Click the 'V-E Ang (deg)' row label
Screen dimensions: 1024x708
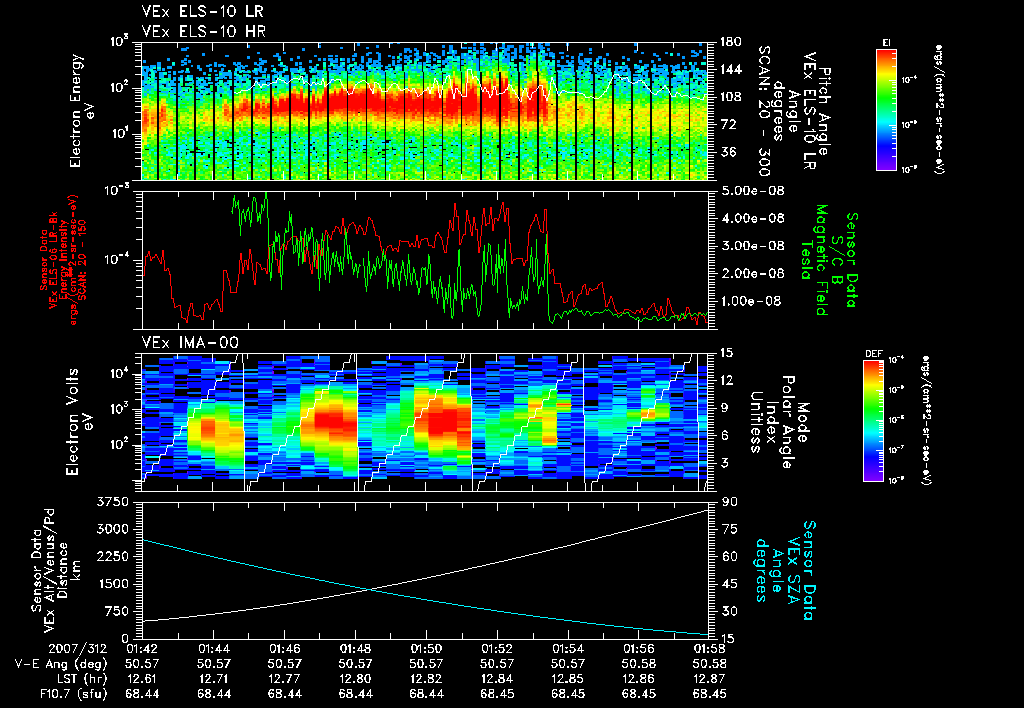(61, 664)
